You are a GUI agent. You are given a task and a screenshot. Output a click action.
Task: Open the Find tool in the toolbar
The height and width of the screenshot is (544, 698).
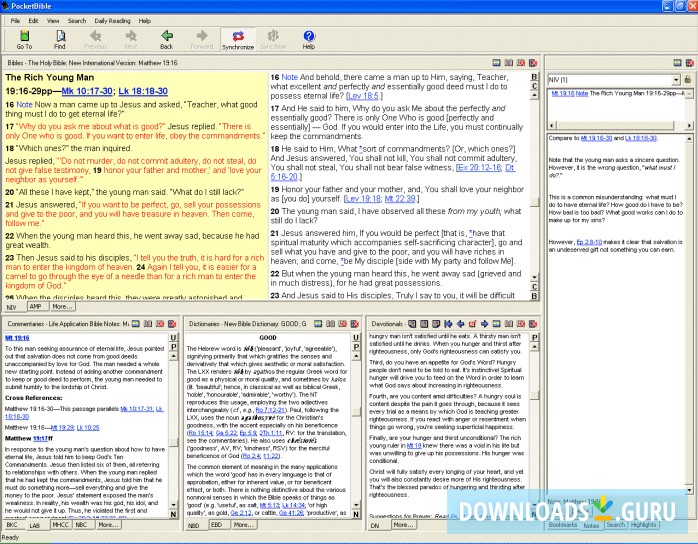[60, 39]
